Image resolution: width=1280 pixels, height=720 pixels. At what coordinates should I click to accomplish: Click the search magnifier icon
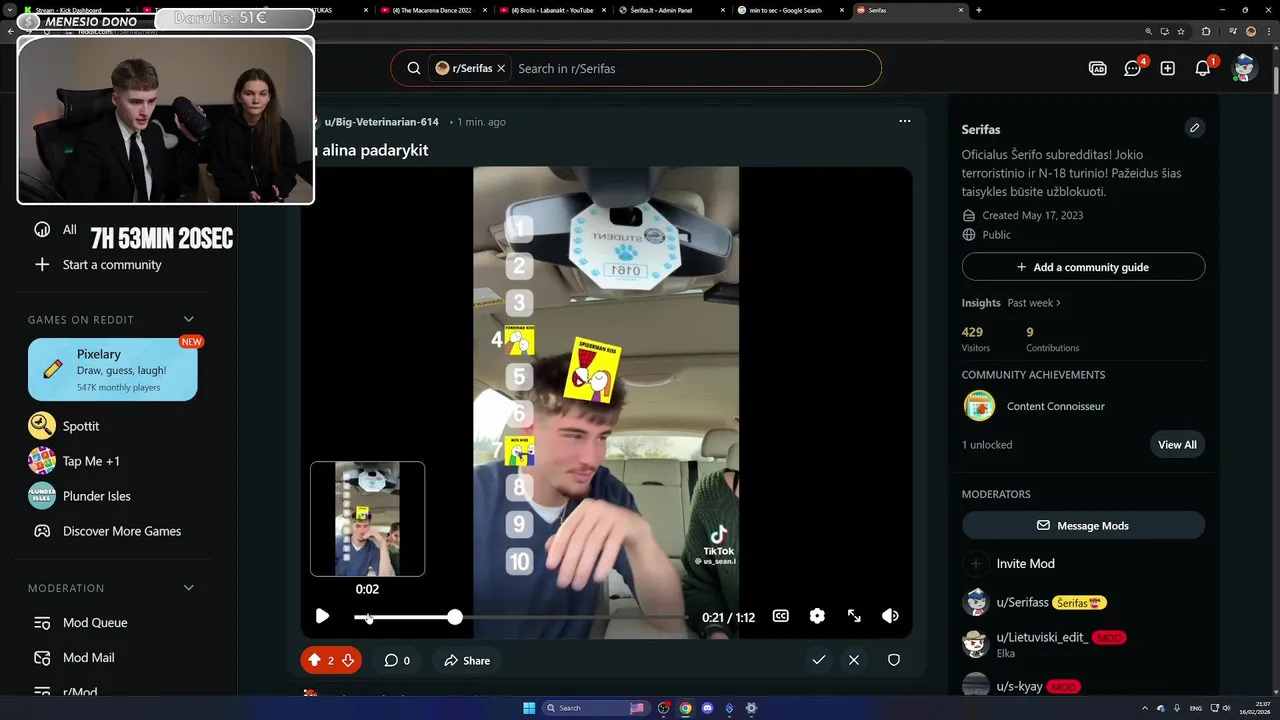(x=413, y=68)
